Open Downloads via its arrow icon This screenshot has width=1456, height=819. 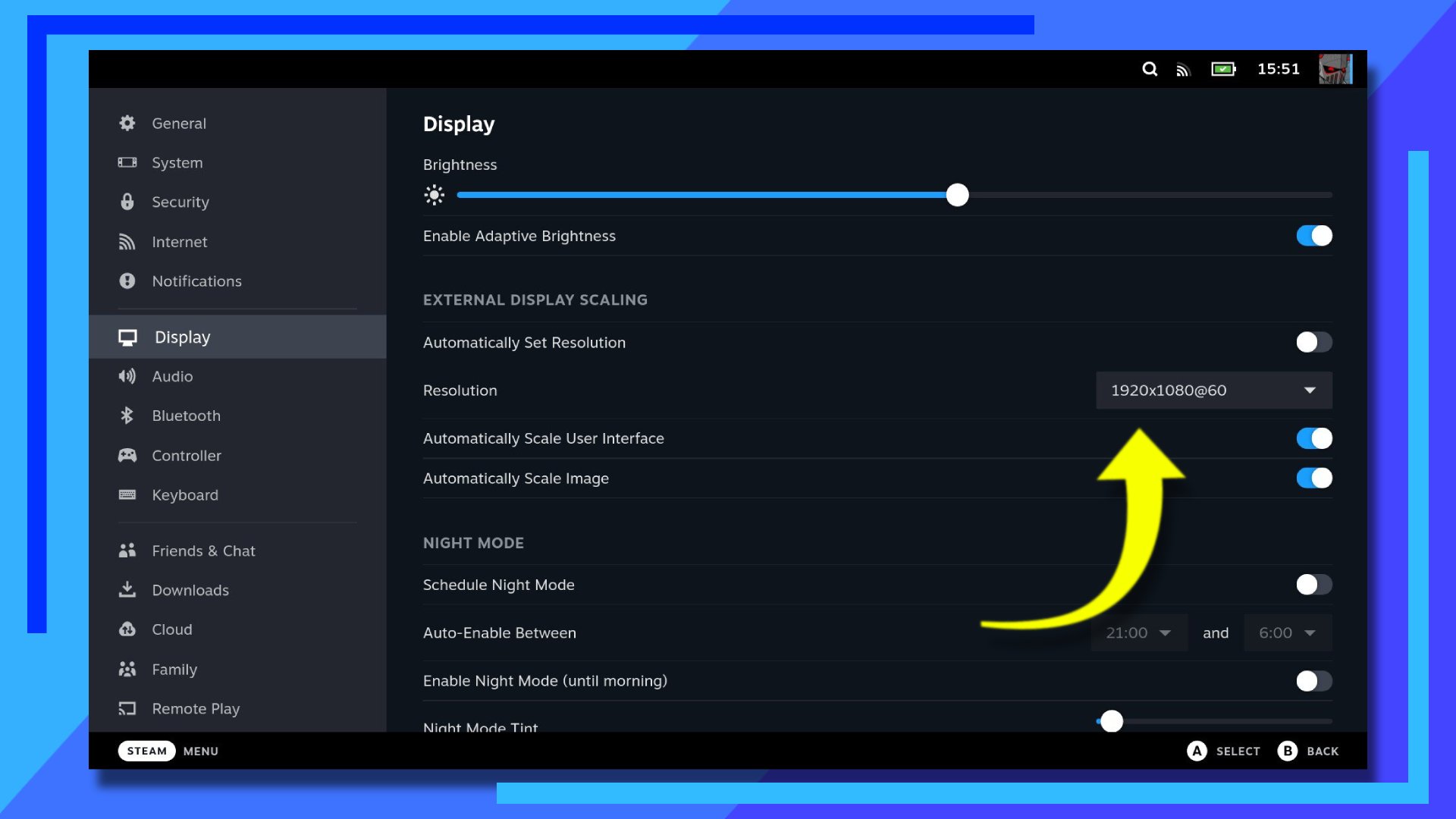(x=127, y=590)
